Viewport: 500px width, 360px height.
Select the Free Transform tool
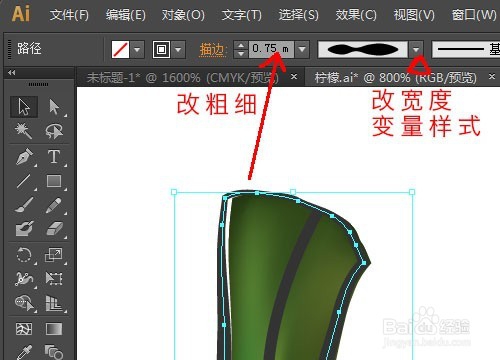(54, 279)
